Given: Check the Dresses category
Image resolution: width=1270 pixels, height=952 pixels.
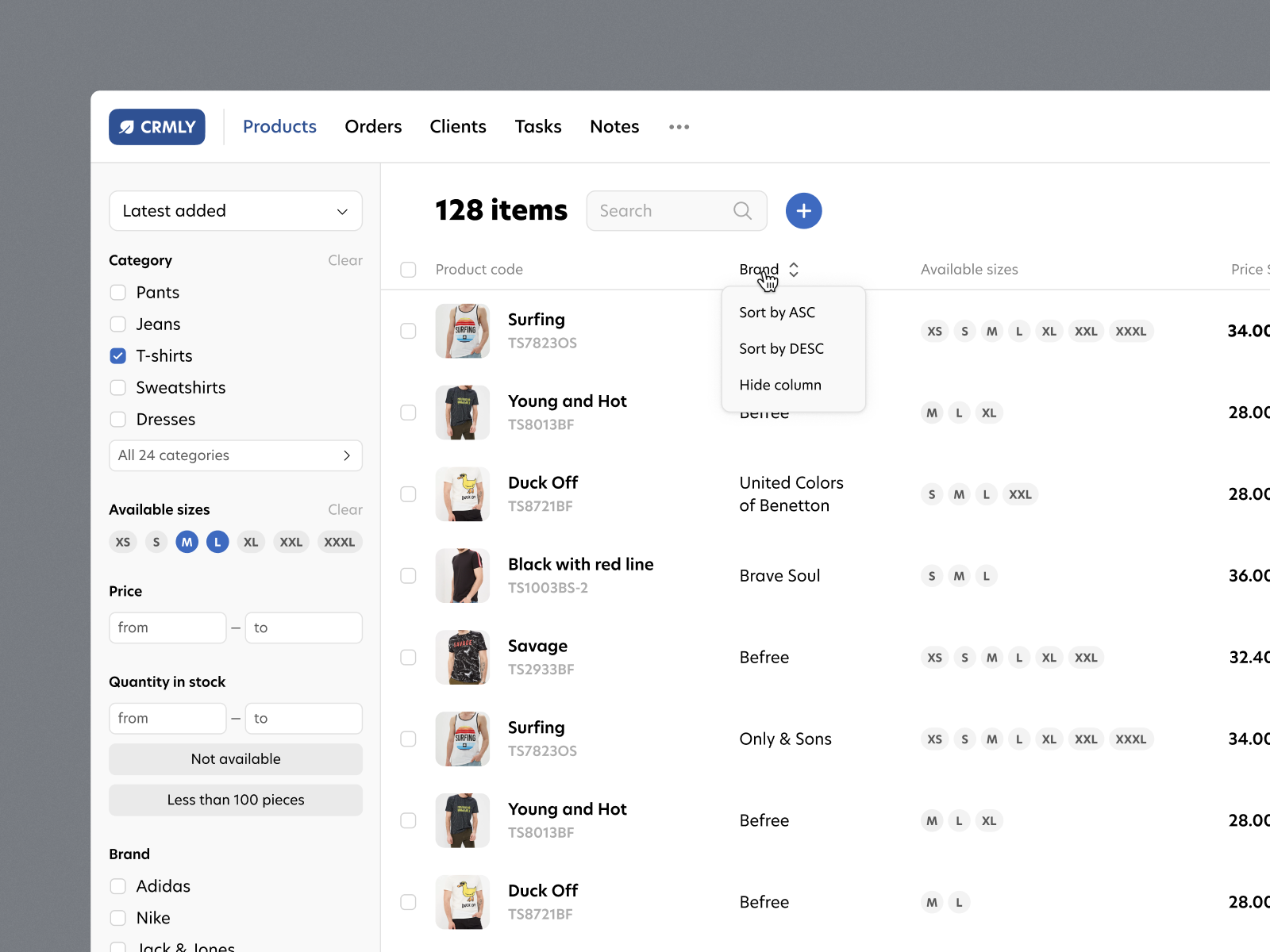Looking at the screenshot, I should (x=118, y=420).
